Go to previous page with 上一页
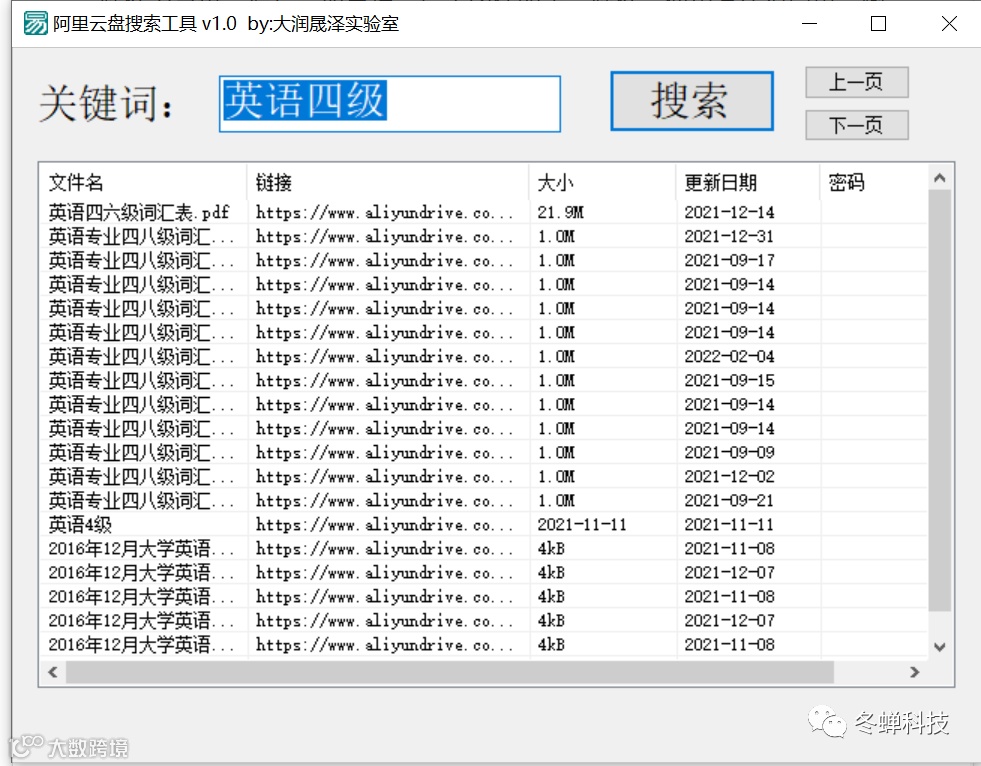The height and width of the screenshot is (766, 981). (856, 82)
